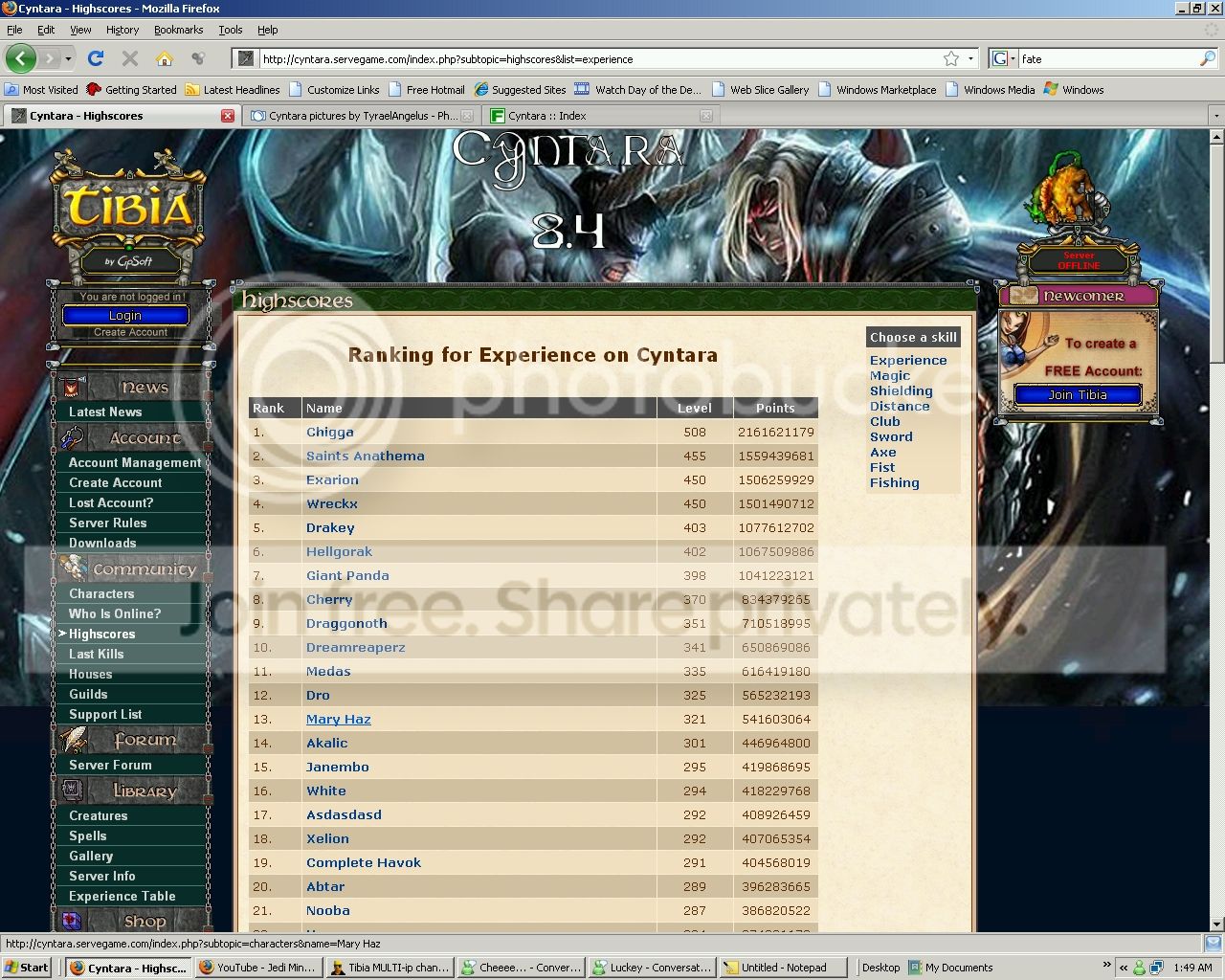The height and width of the screenshot is (980, 1225).
Task: Stop loading the page
Action: [130, 58]
